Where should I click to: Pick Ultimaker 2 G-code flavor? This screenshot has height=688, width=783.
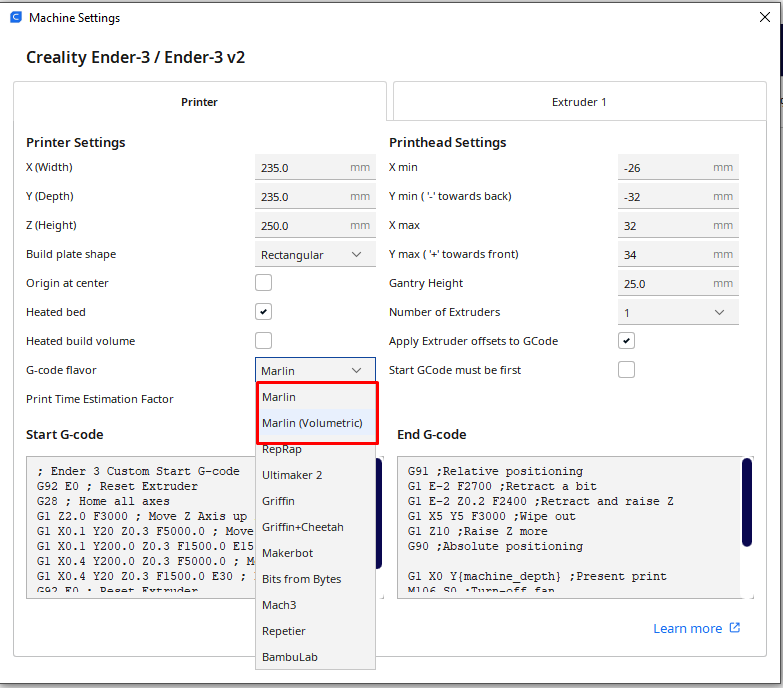coord(315,475)
